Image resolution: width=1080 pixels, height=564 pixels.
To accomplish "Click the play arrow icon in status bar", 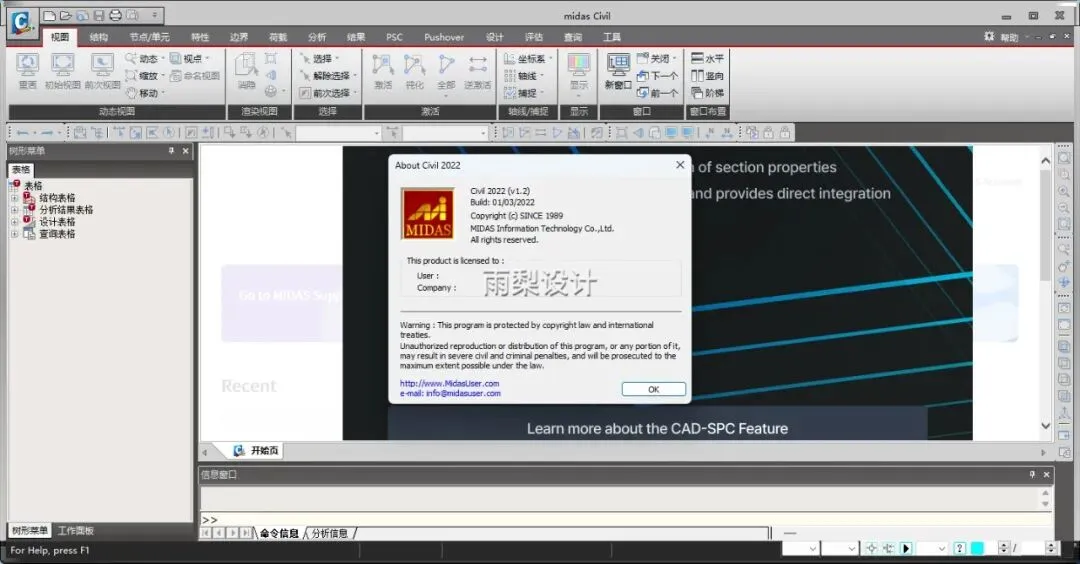I will (x=906, y=548).
